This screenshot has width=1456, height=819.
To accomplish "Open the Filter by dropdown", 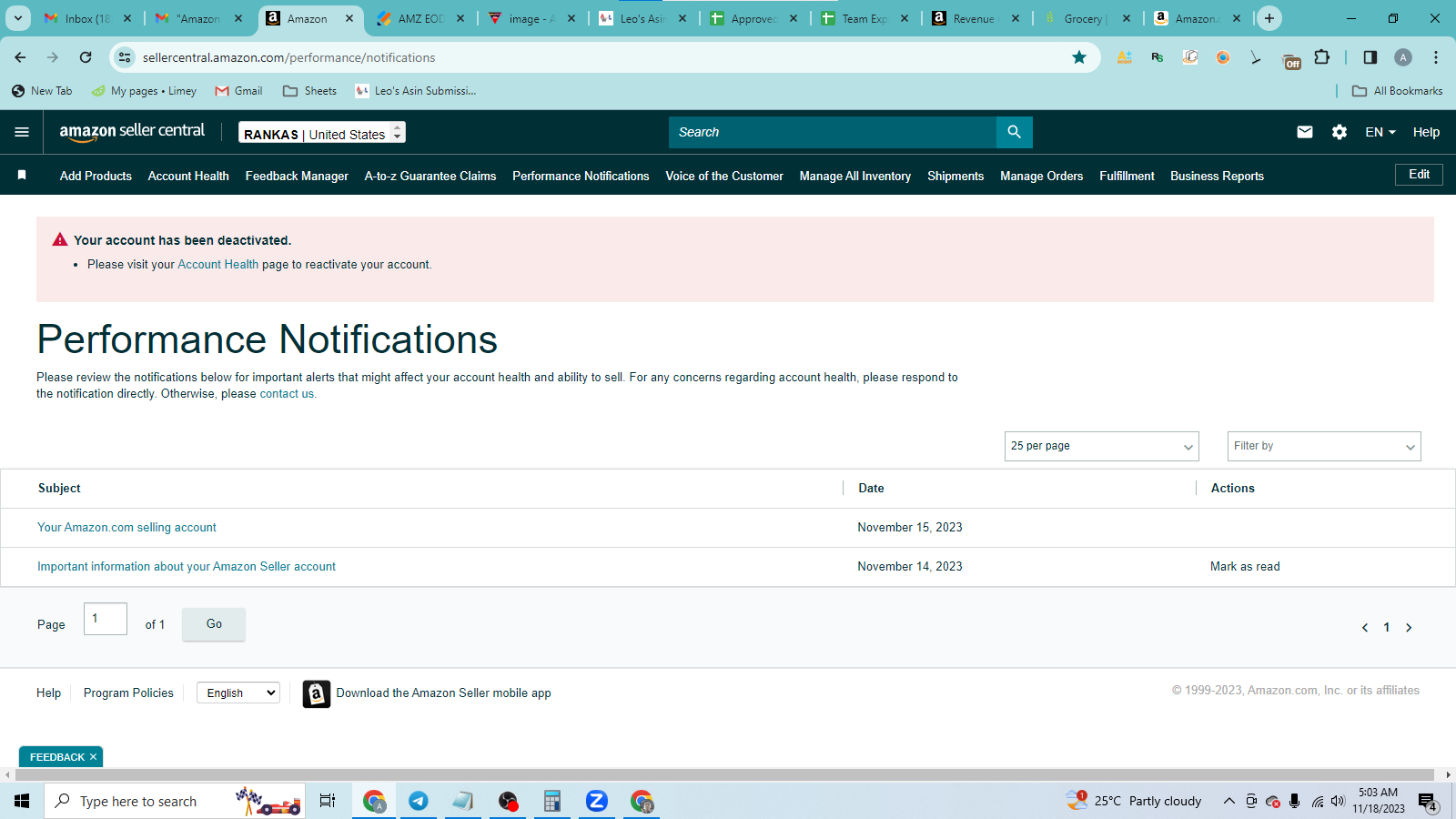I will [x=1324, y=446].
